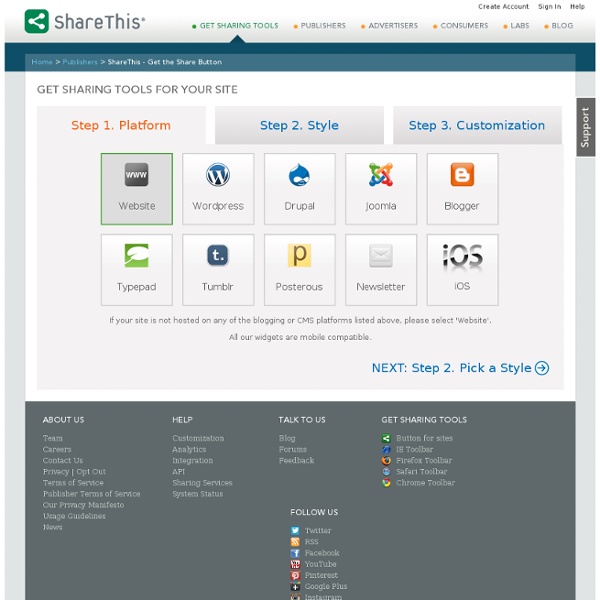Click the Button for sites share icon

pos(386,438)
